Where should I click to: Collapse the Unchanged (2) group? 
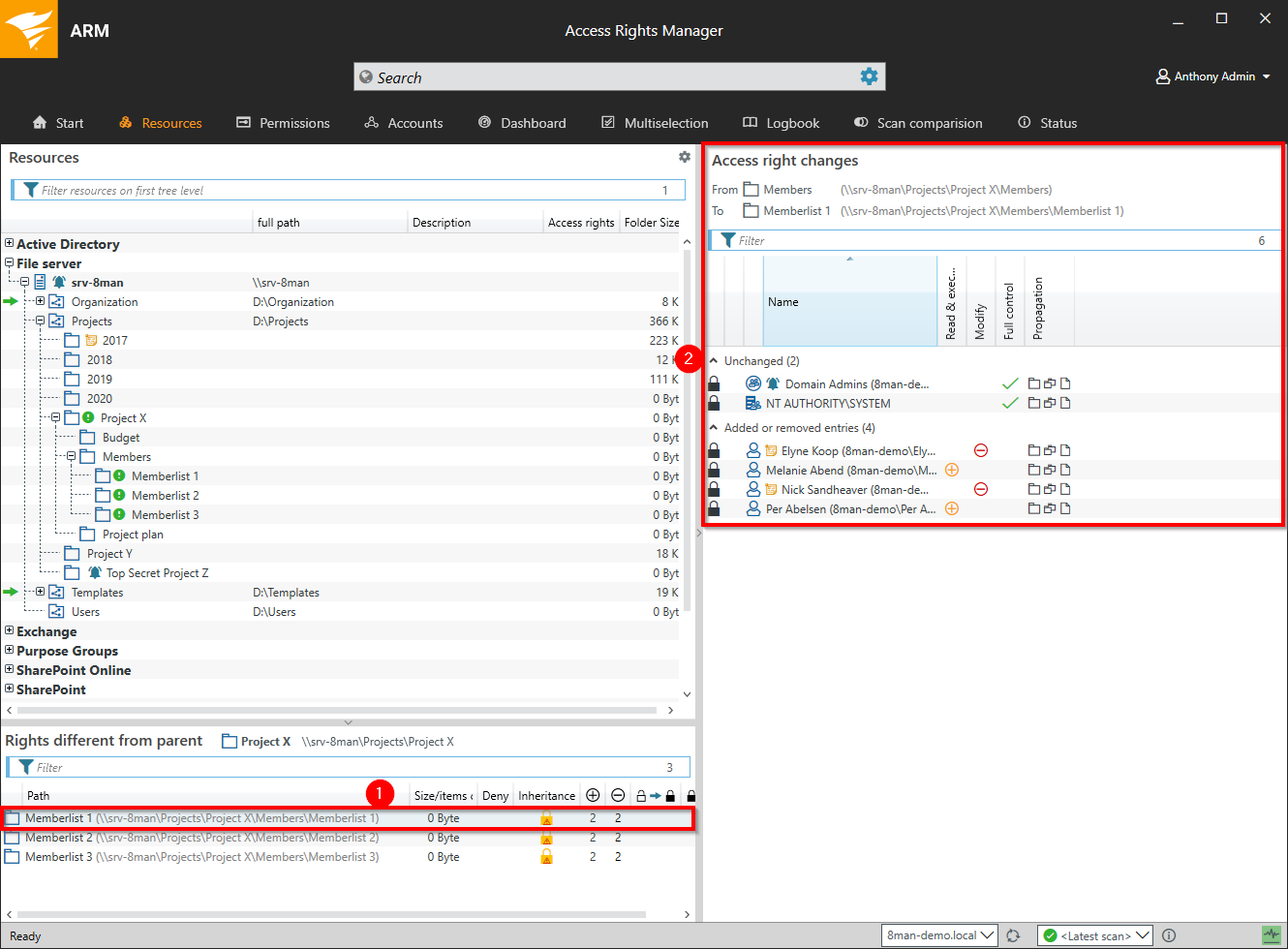pos(714,361)
